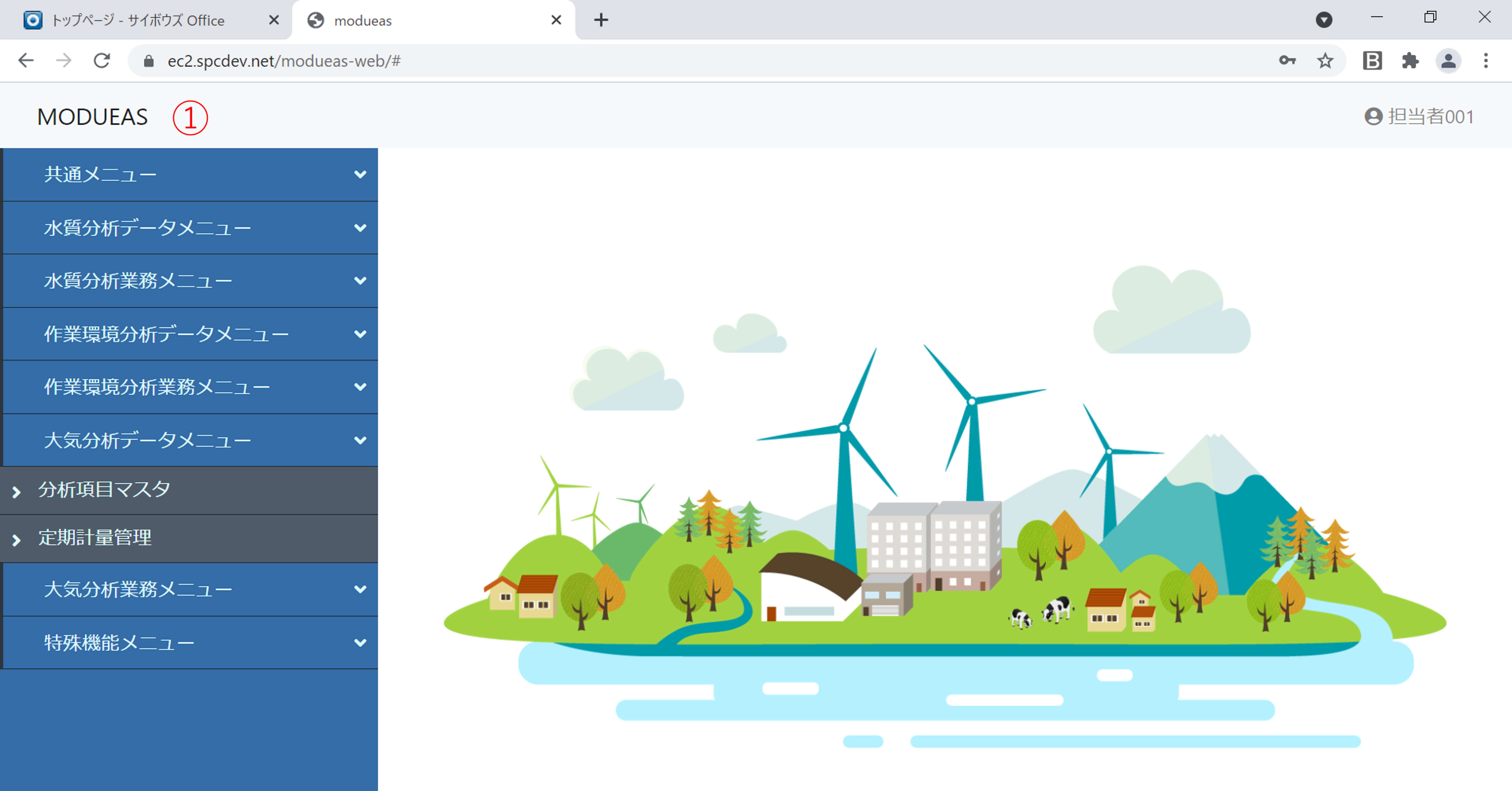The width and height of the screenshot is (1512, 791).
Task: Collapse chevron of 大気分析データメニュー
Action: coord(360,440)
